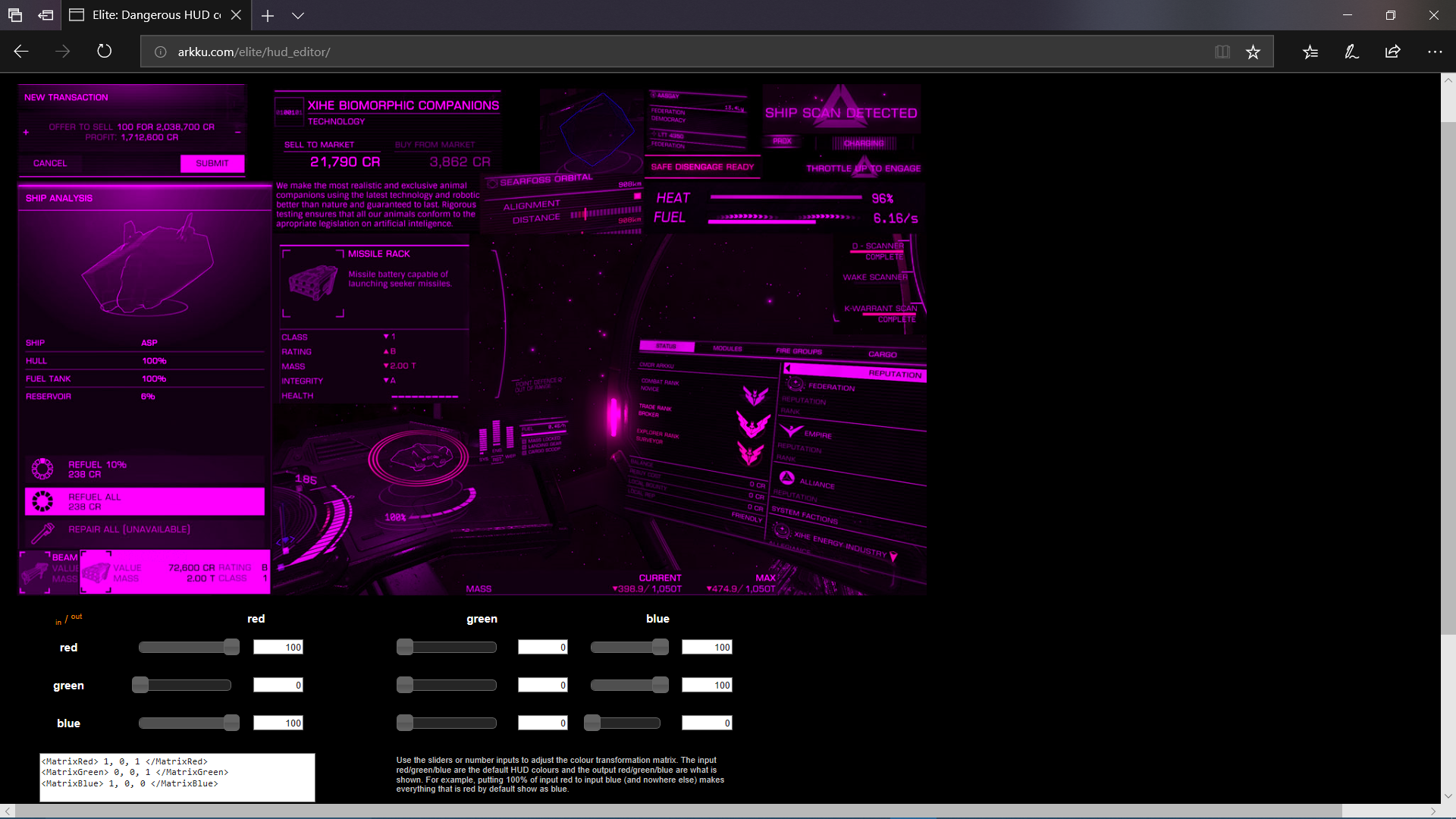Share this page

pyautogui.click(x=1393, y=52)
